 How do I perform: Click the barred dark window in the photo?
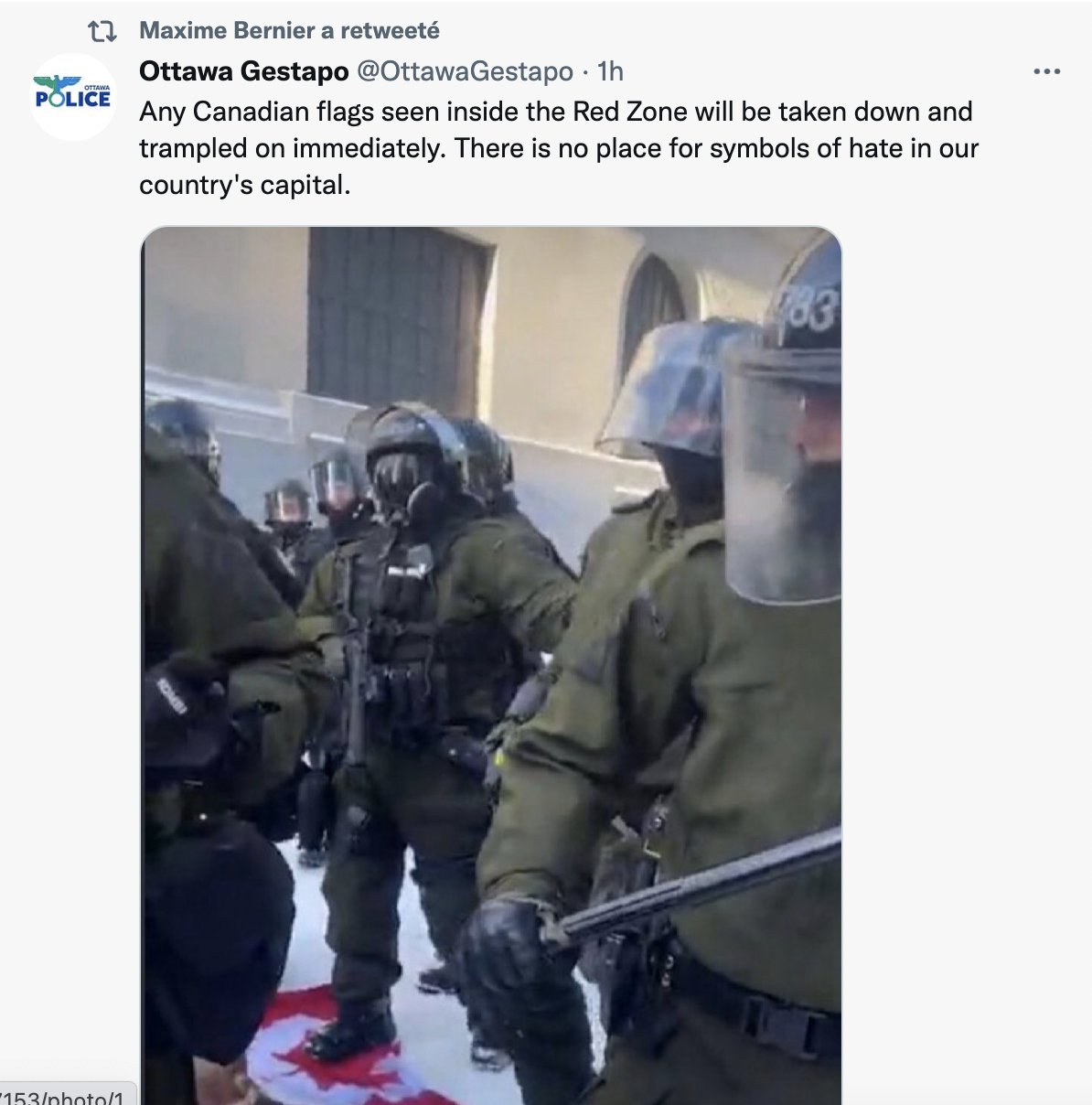[x=395, y=317]
